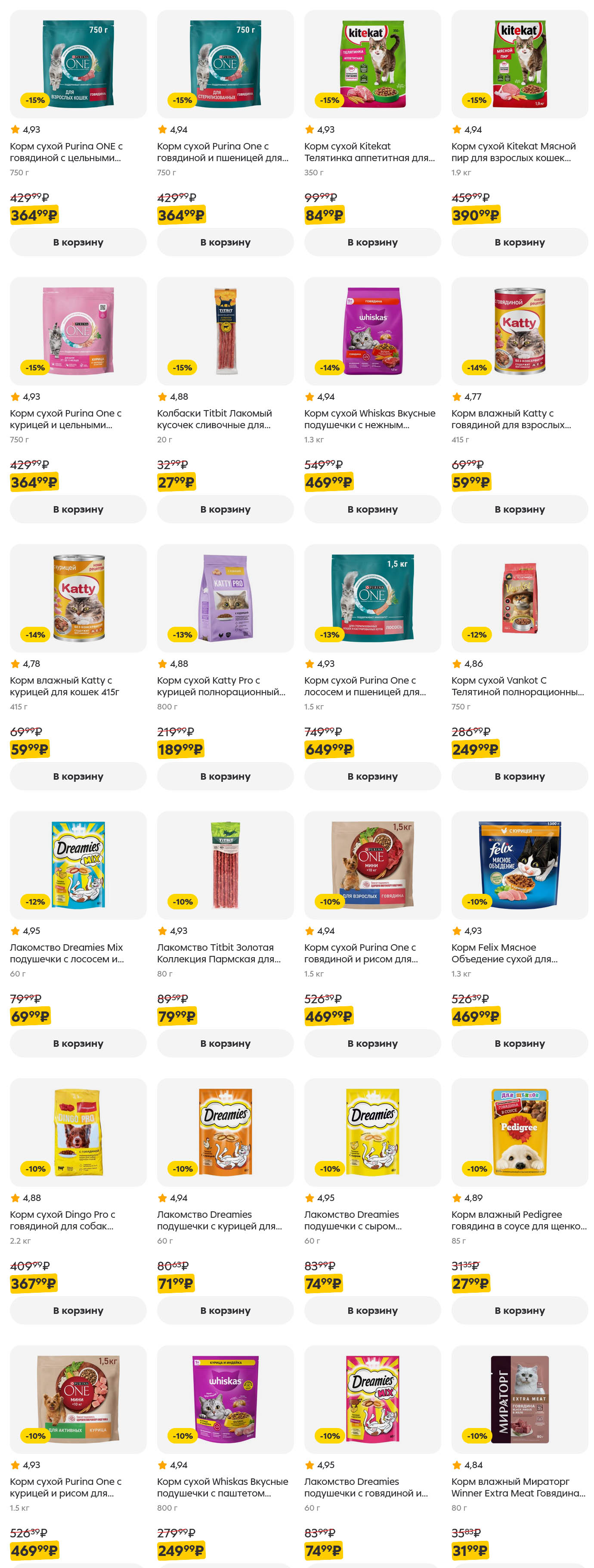The height and width of the screenshot is (1568, 594).
Task: Click the star icon beside Kitekat Телятинка rating
Action: [x=309, y=130]
